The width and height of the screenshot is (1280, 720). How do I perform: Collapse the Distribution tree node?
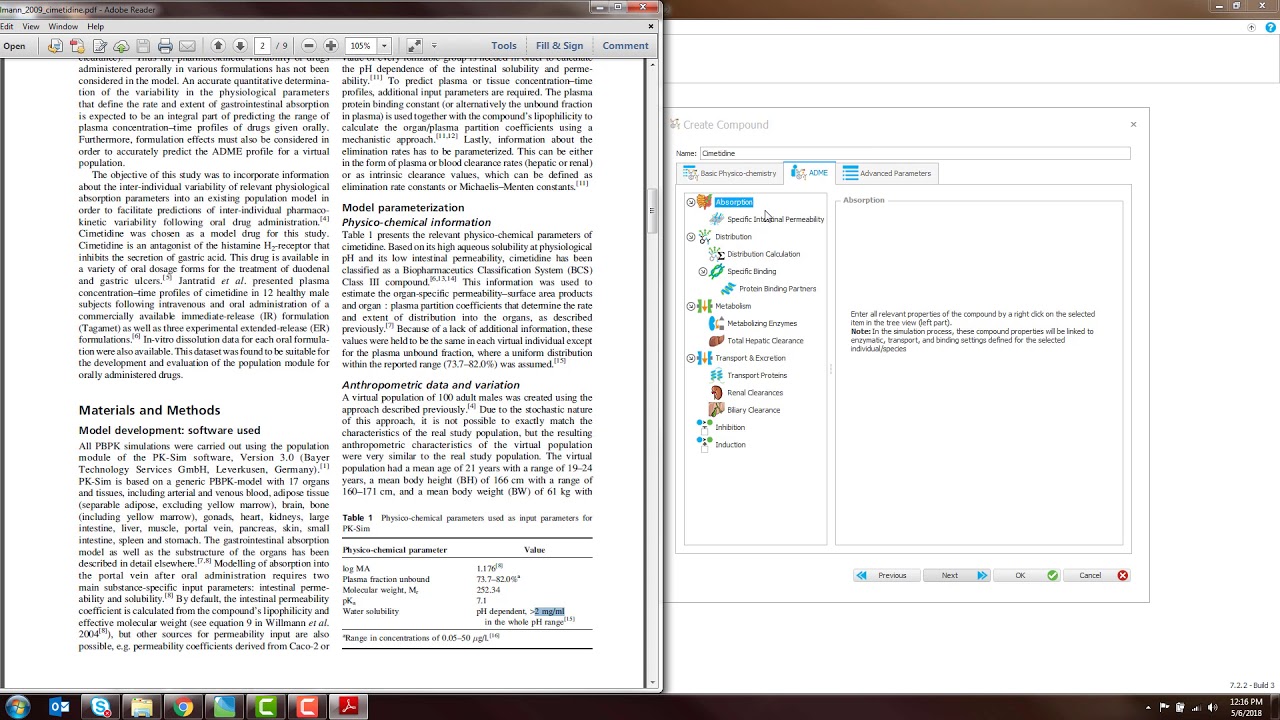point(690,237)
